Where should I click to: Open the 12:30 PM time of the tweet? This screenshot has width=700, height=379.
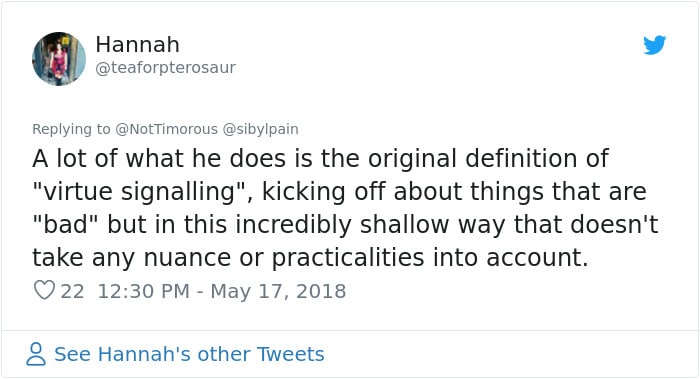(144, 292)
